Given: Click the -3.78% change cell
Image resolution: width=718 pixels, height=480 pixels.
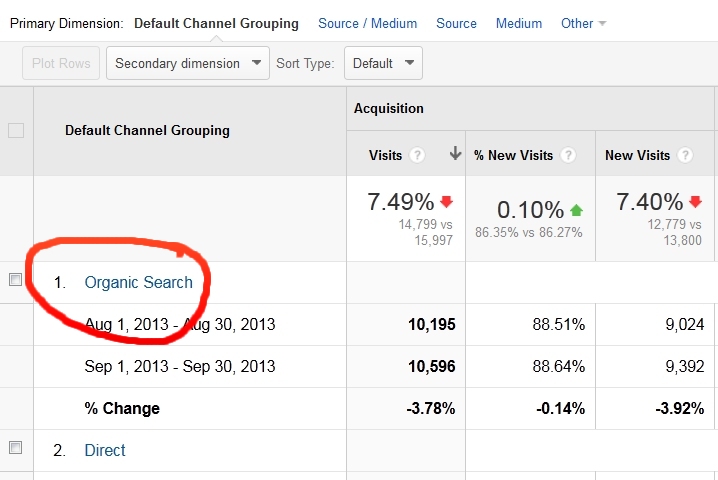Looking at the screenshot, I should pyautogui.click(x=431, y=409).
